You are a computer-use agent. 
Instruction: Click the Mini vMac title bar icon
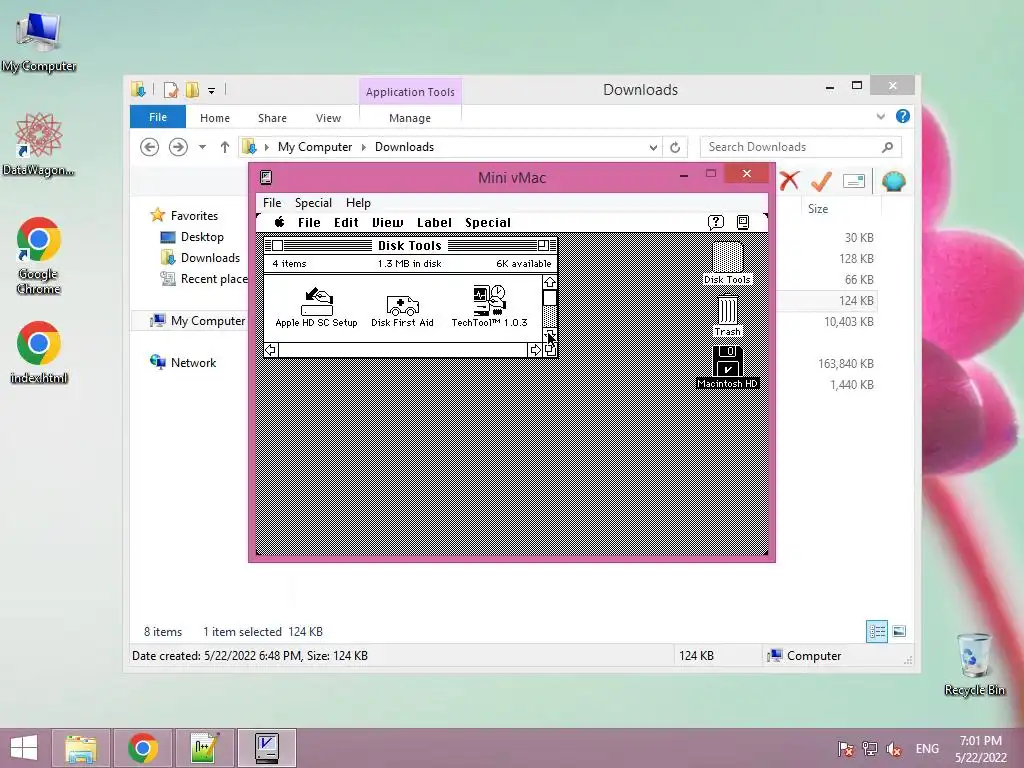pyautogui.click(x=266, y=177)
